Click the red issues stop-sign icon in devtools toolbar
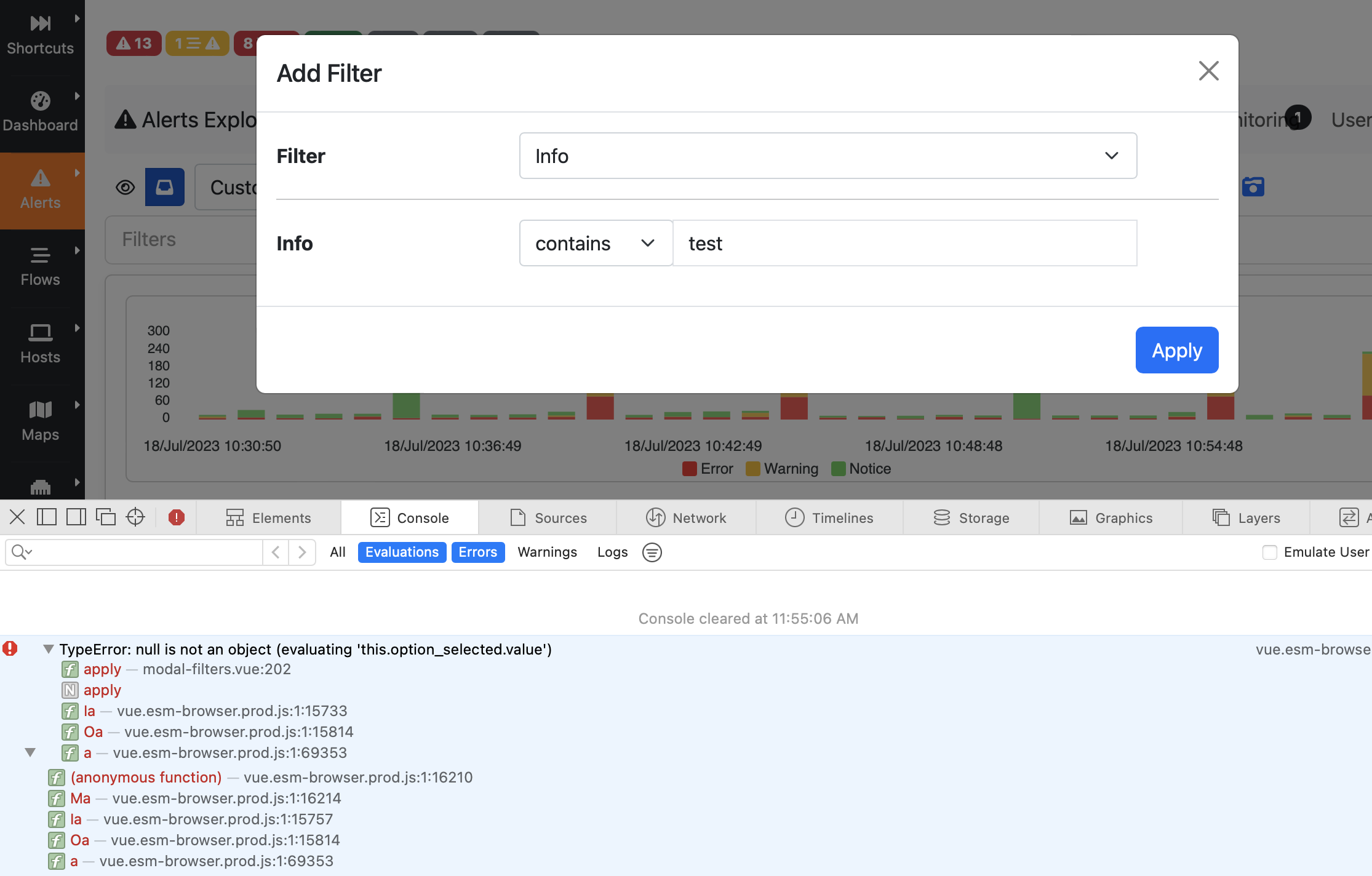This screenshot has height=876, width=1372. pyautogui.click(x=177, y=517)
